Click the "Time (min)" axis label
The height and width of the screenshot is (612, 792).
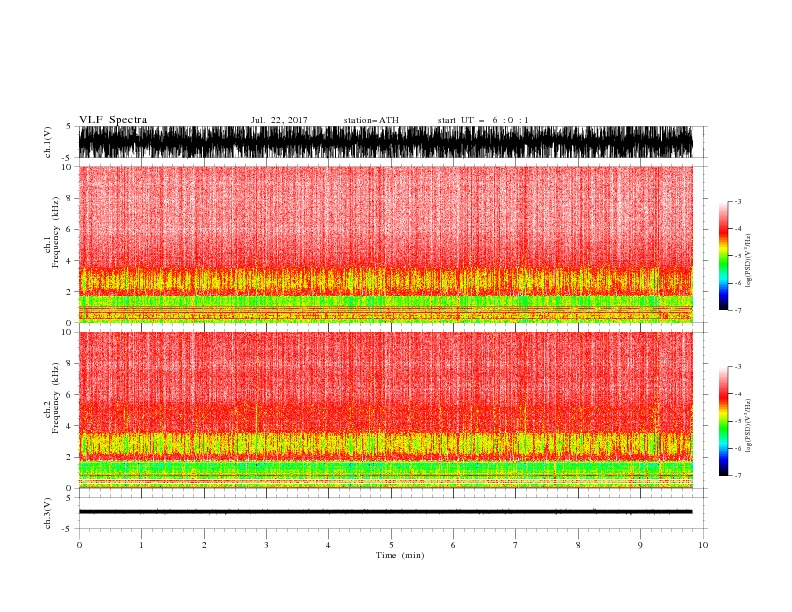(x=400, y=555)
